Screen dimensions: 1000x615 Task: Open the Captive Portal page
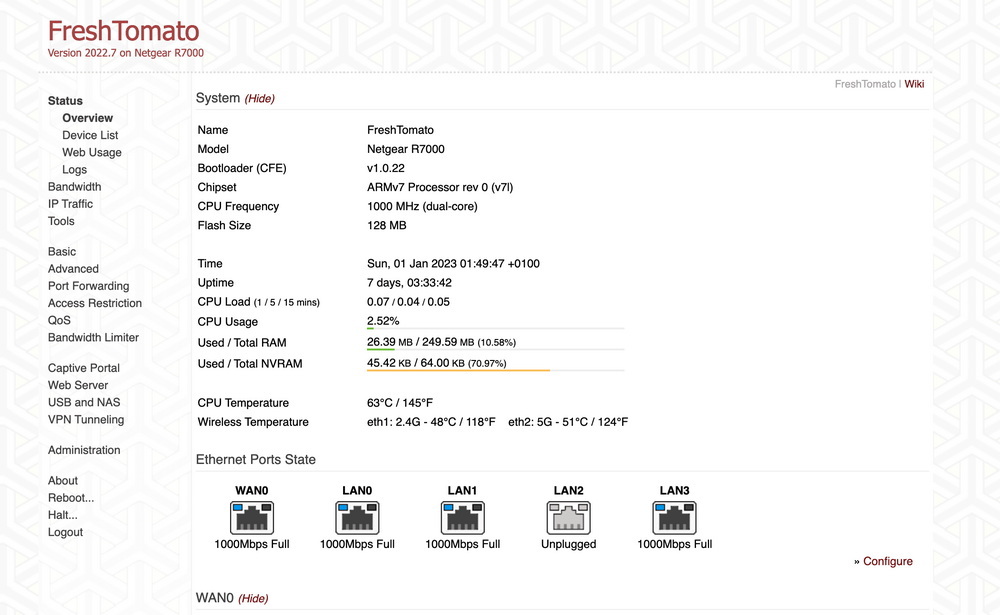coord(84,368)
